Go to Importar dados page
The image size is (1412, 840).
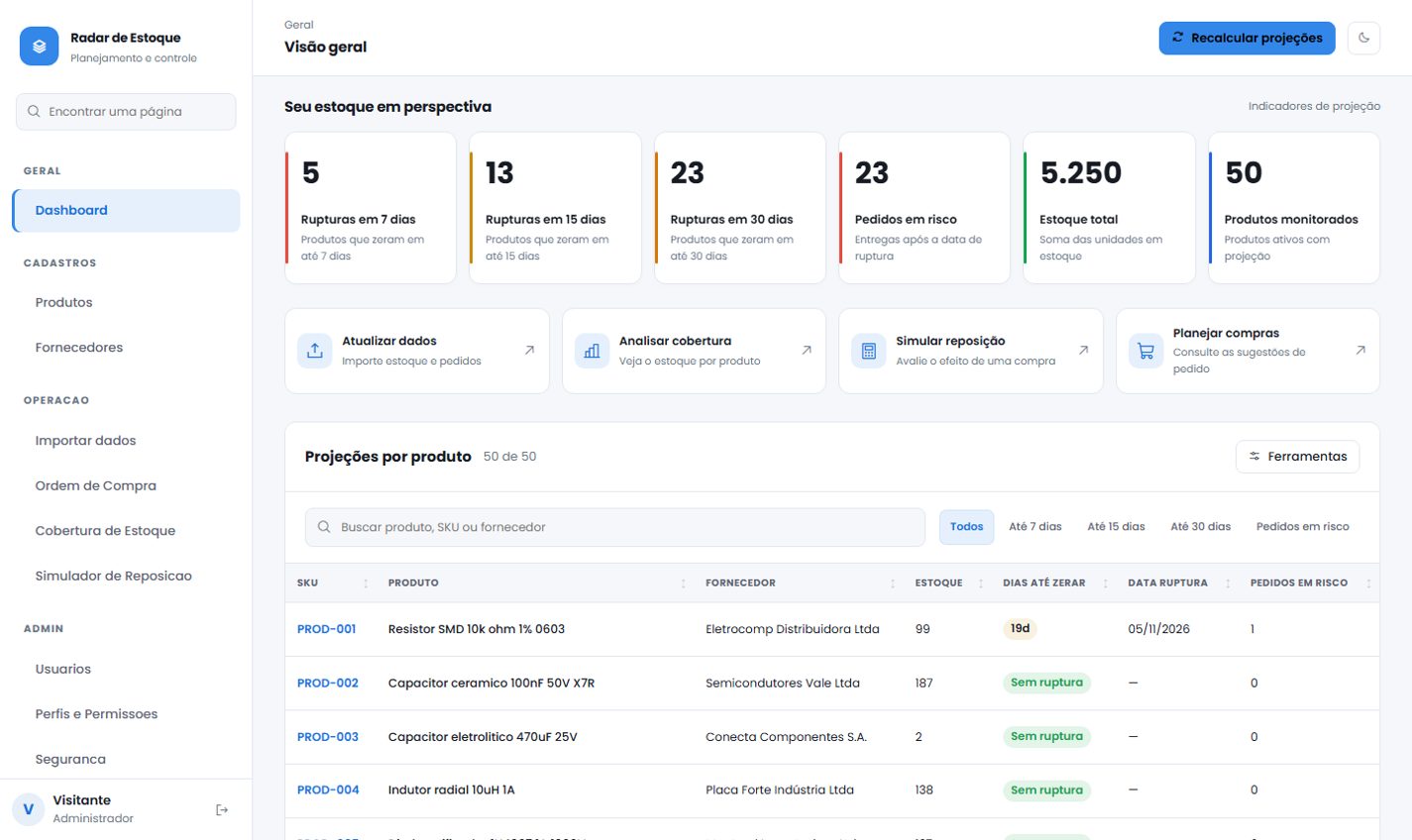(x=126, y=441)
